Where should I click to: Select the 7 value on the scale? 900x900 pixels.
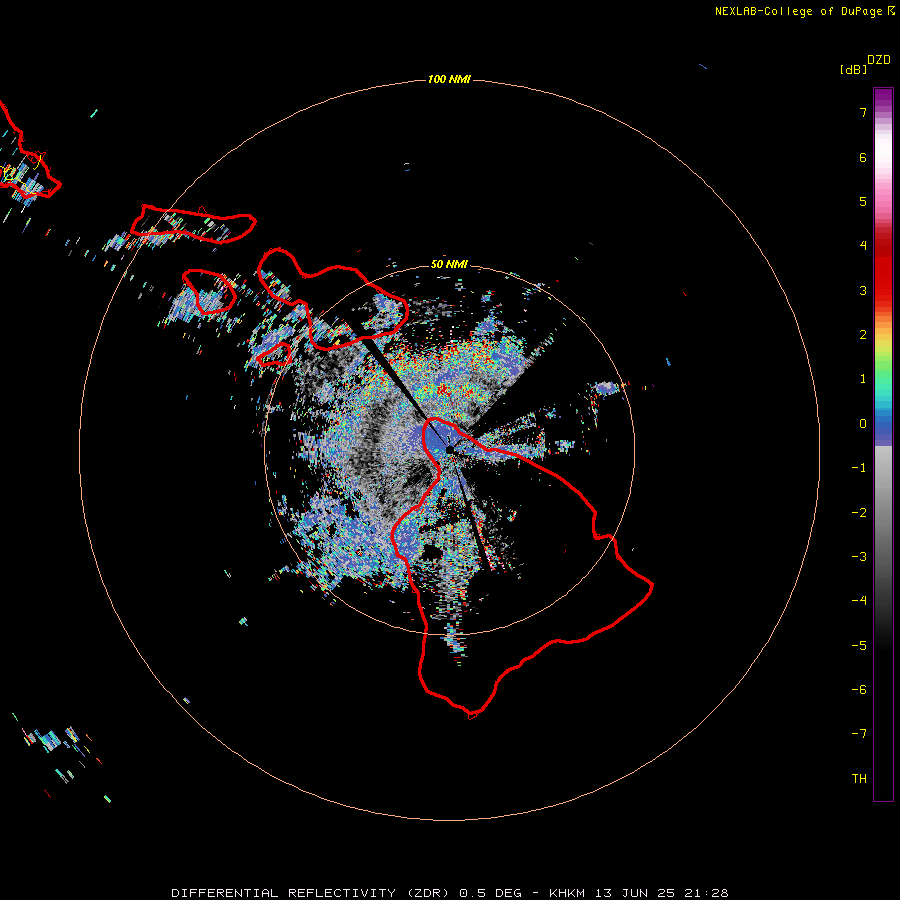click(x=863, y=112)
